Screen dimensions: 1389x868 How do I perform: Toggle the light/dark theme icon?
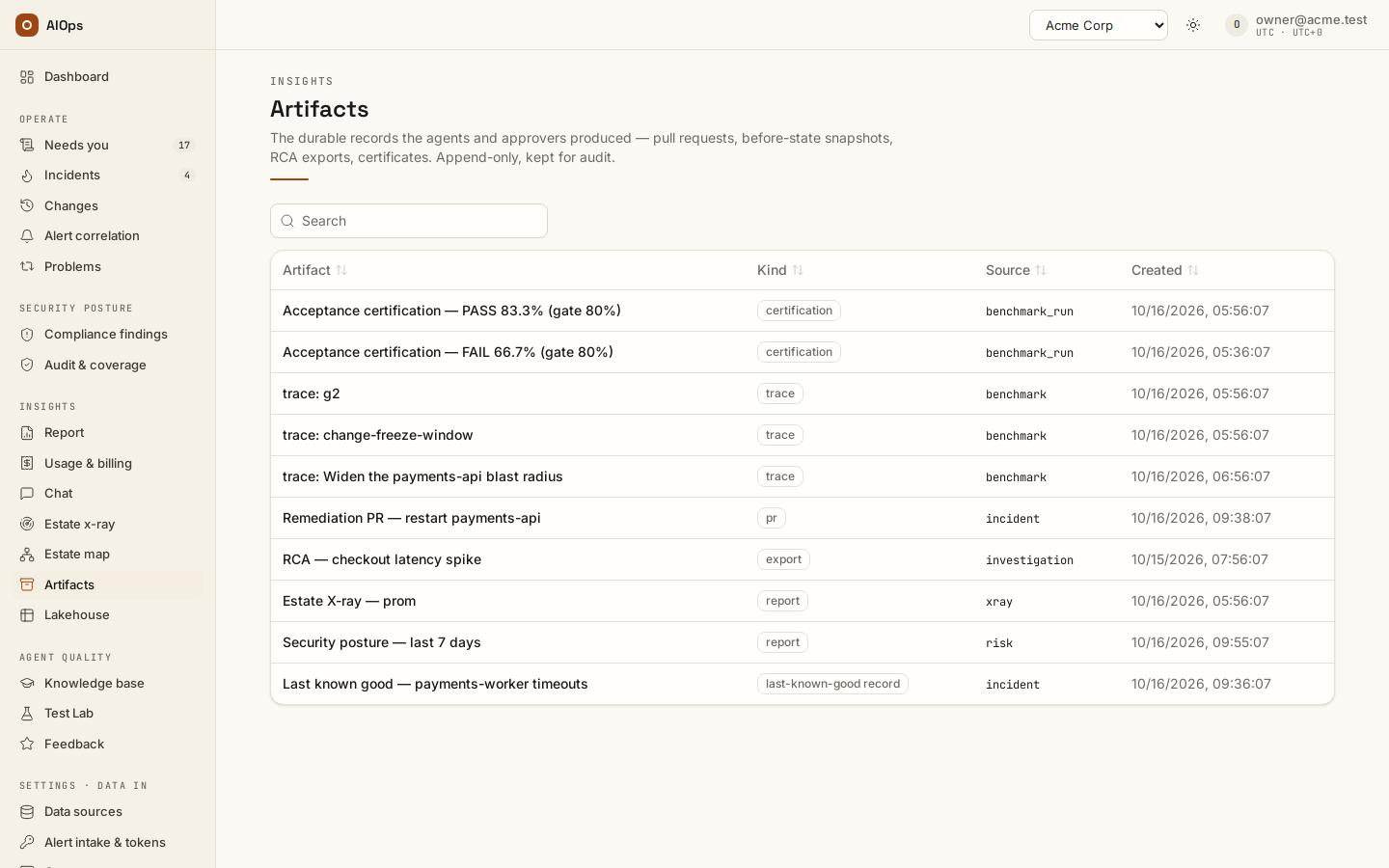click(1193, 25)
